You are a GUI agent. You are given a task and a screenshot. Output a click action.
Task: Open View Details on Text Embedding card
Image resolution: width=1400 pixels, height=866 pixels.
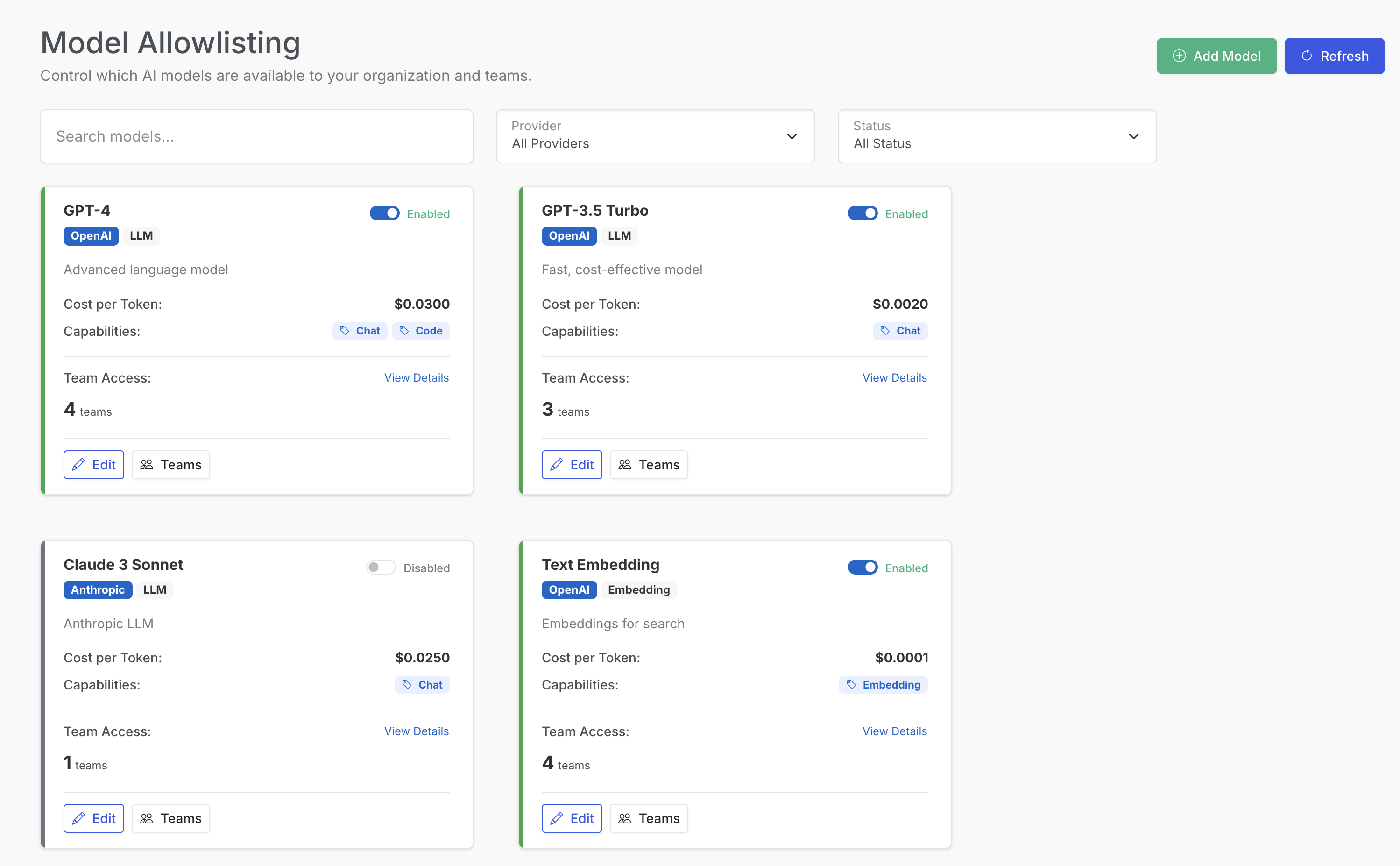point(894,731)
